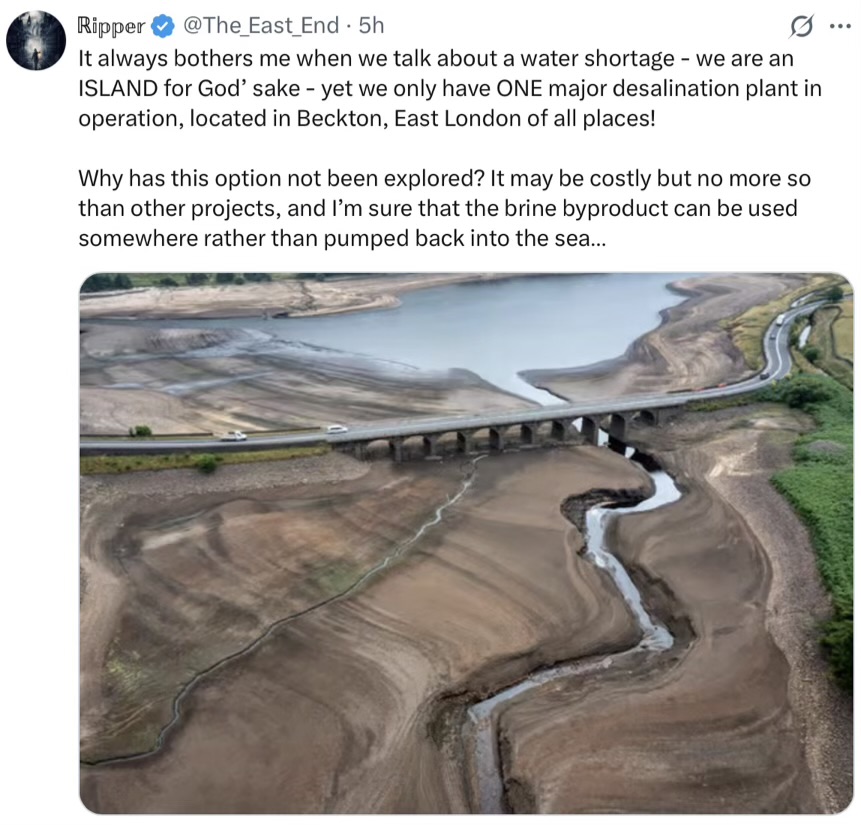Click the display name Ripper
Image resolution: width=861 pixels, height=825 pixels.
[111, 26]
